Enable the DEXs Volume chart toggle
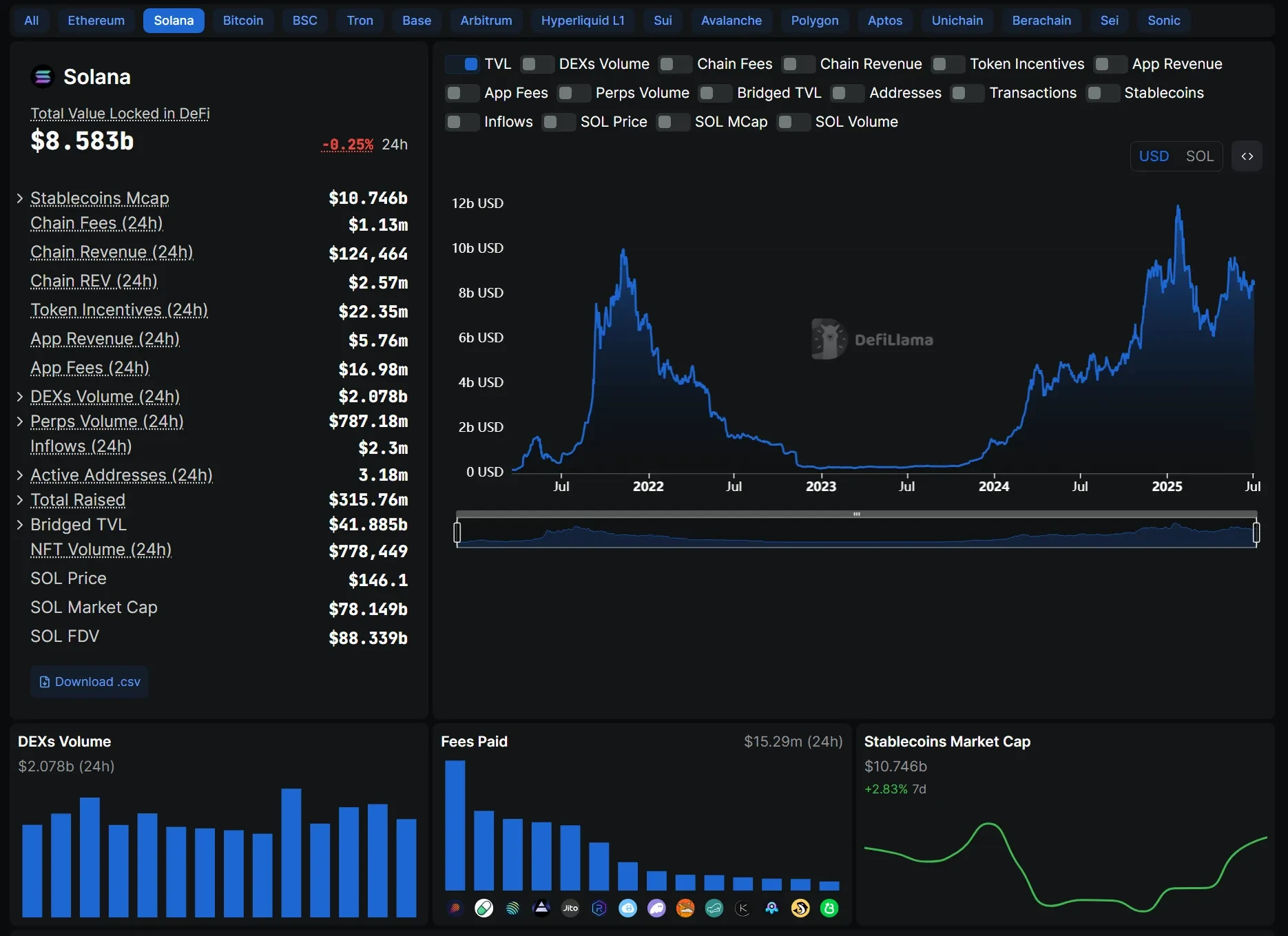The image size is (1288, 936). [x=537, y=64]
